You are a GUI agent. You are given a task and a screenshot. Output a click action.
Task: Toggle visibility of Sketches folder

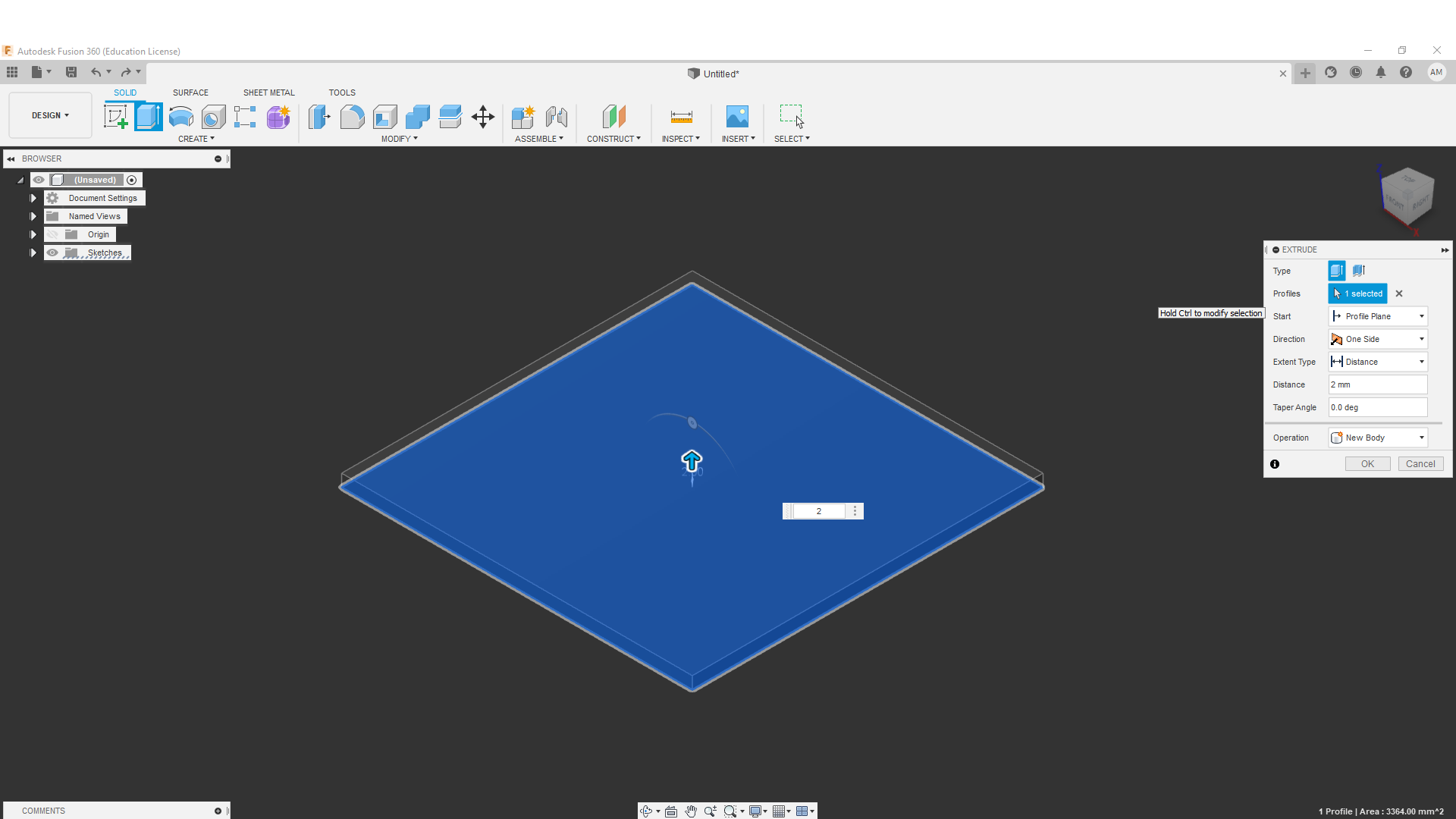52,253
